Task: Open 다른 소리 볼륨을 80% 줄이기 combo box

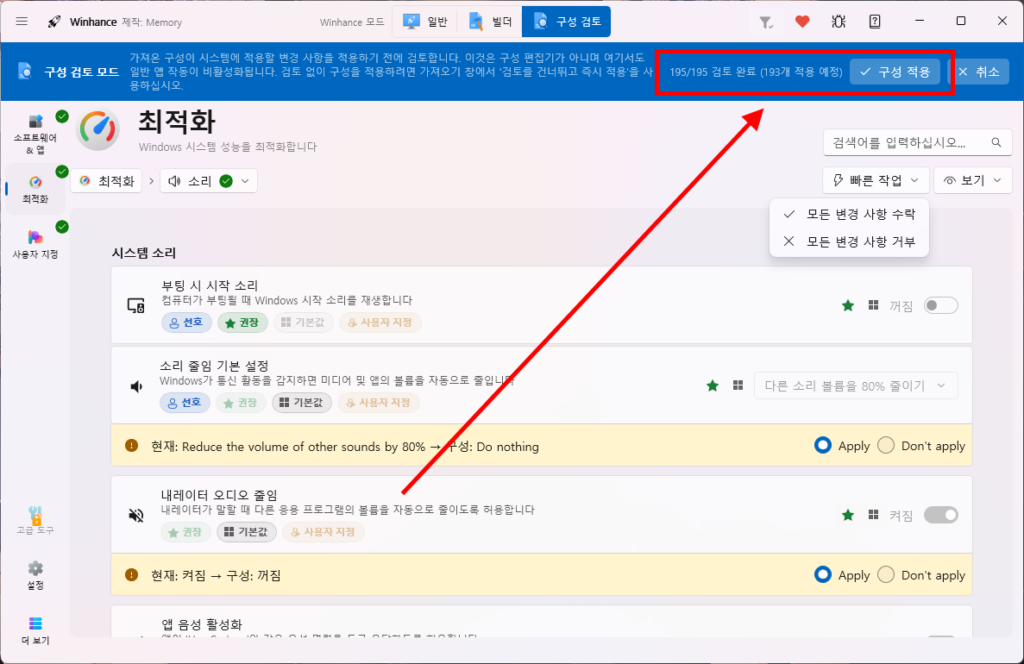Action: pyautogui.click(x=856, y=386)
